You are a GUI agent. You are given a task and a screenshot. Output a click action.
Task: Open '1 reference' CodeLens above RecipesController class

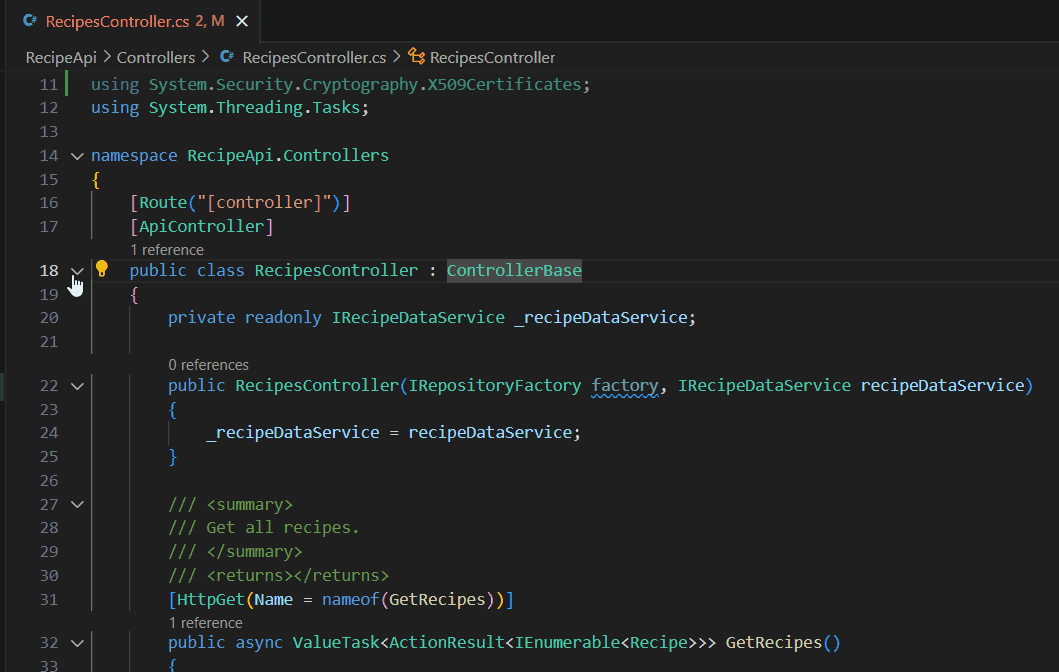click(167, 249)
